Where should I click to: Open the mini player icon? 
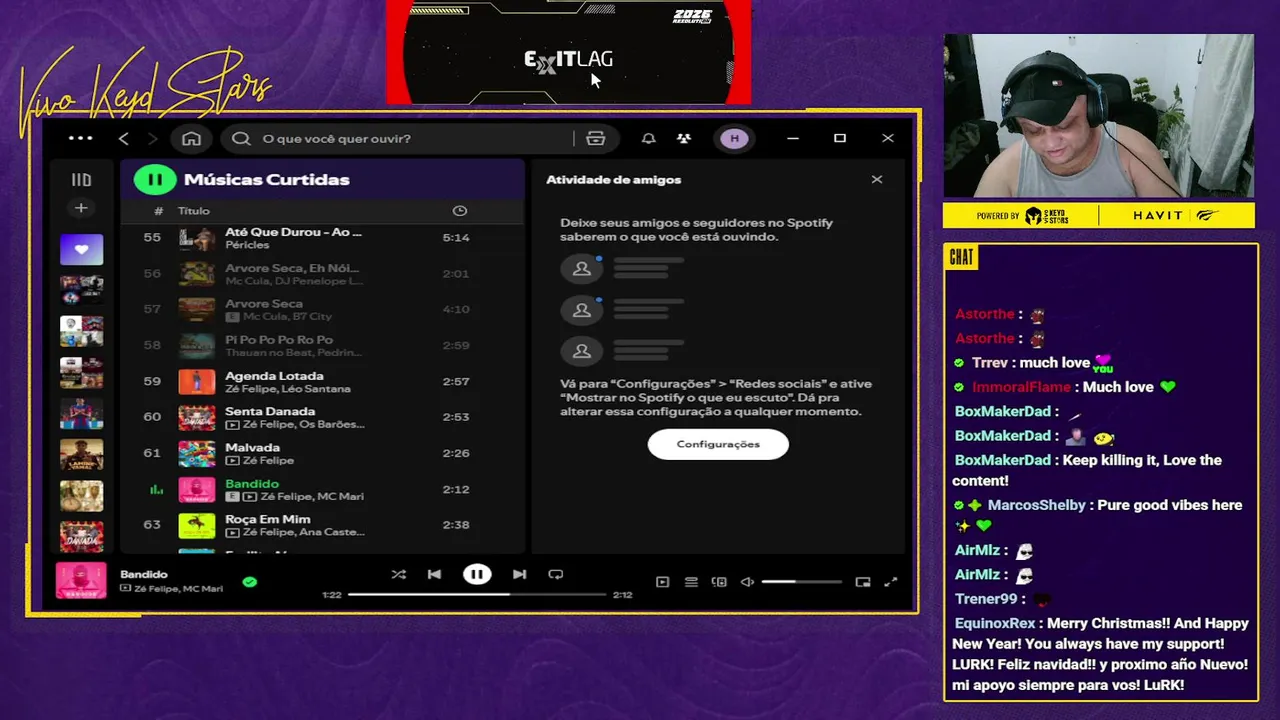click(x=863, y=582)
